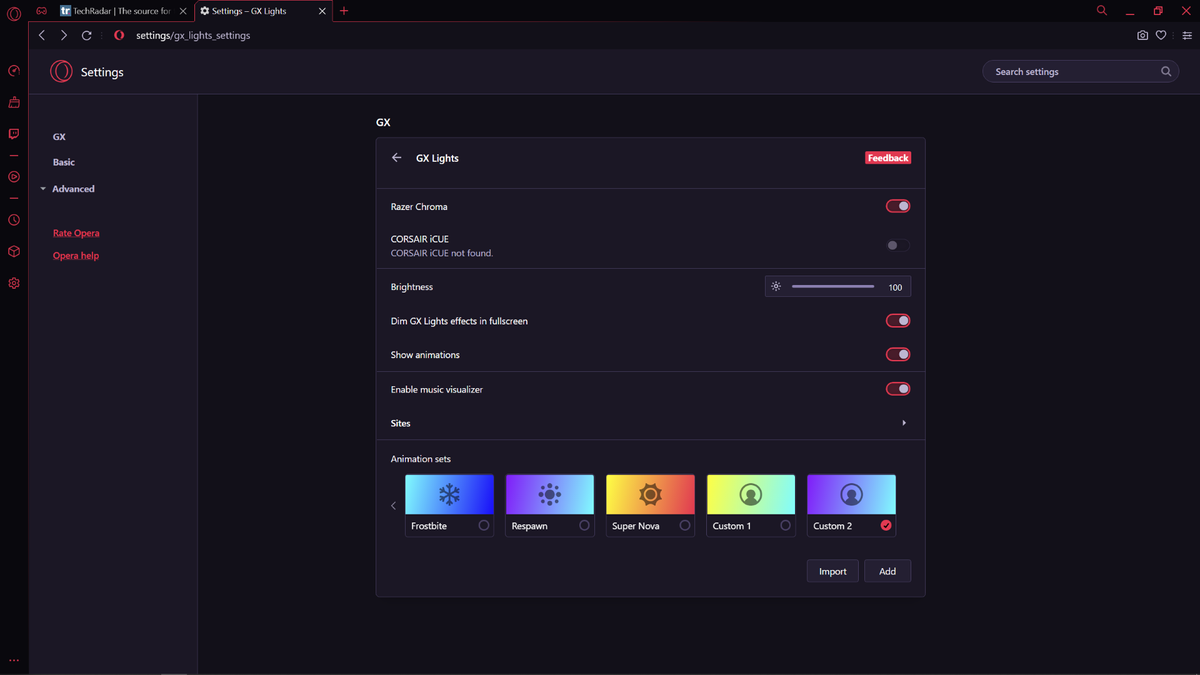The image size is (1200, 675).
Task: Launch GX Cleaner from the sidebar
Action: [13, 102]
